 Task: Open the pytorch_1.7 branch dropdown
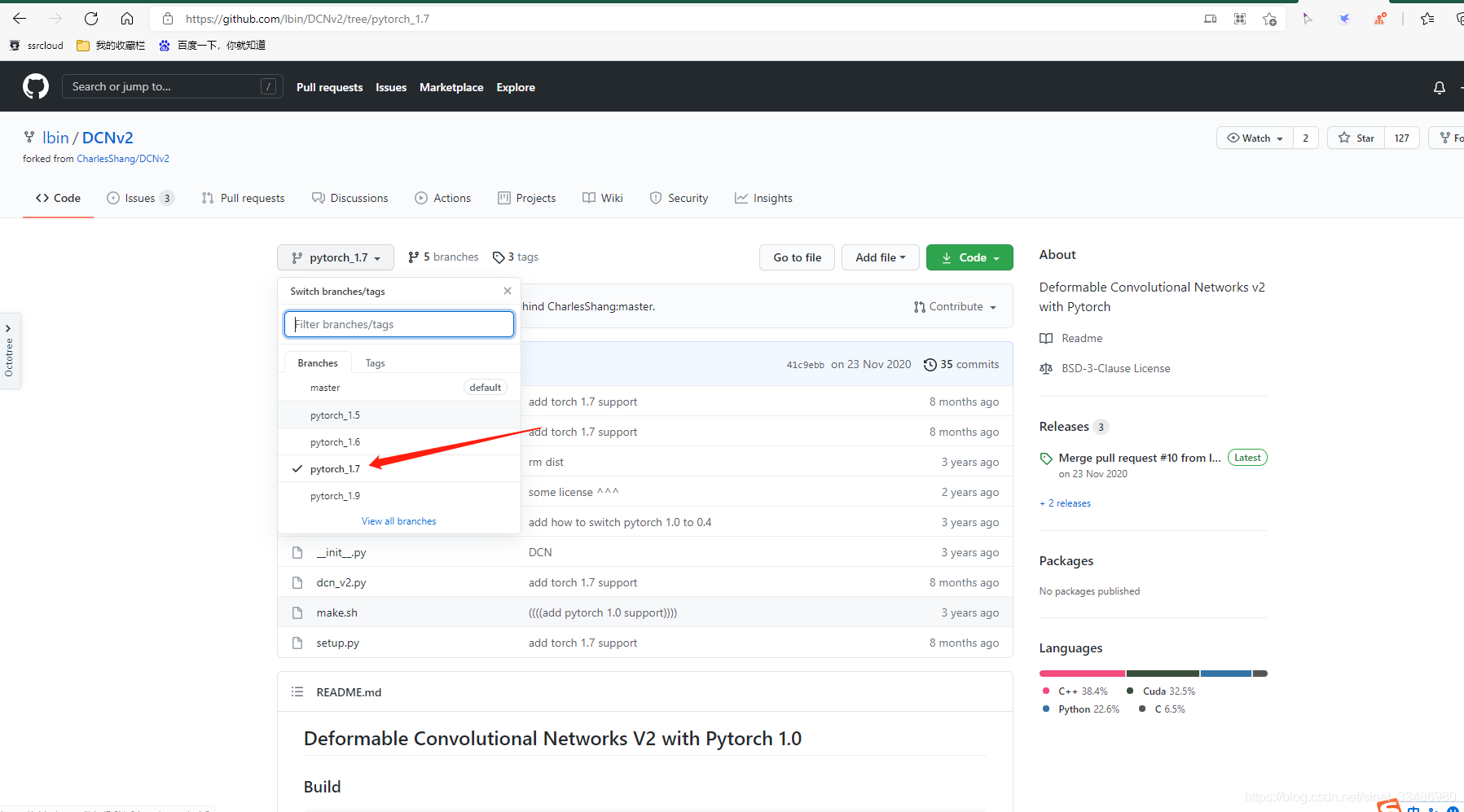coord(336,257)
